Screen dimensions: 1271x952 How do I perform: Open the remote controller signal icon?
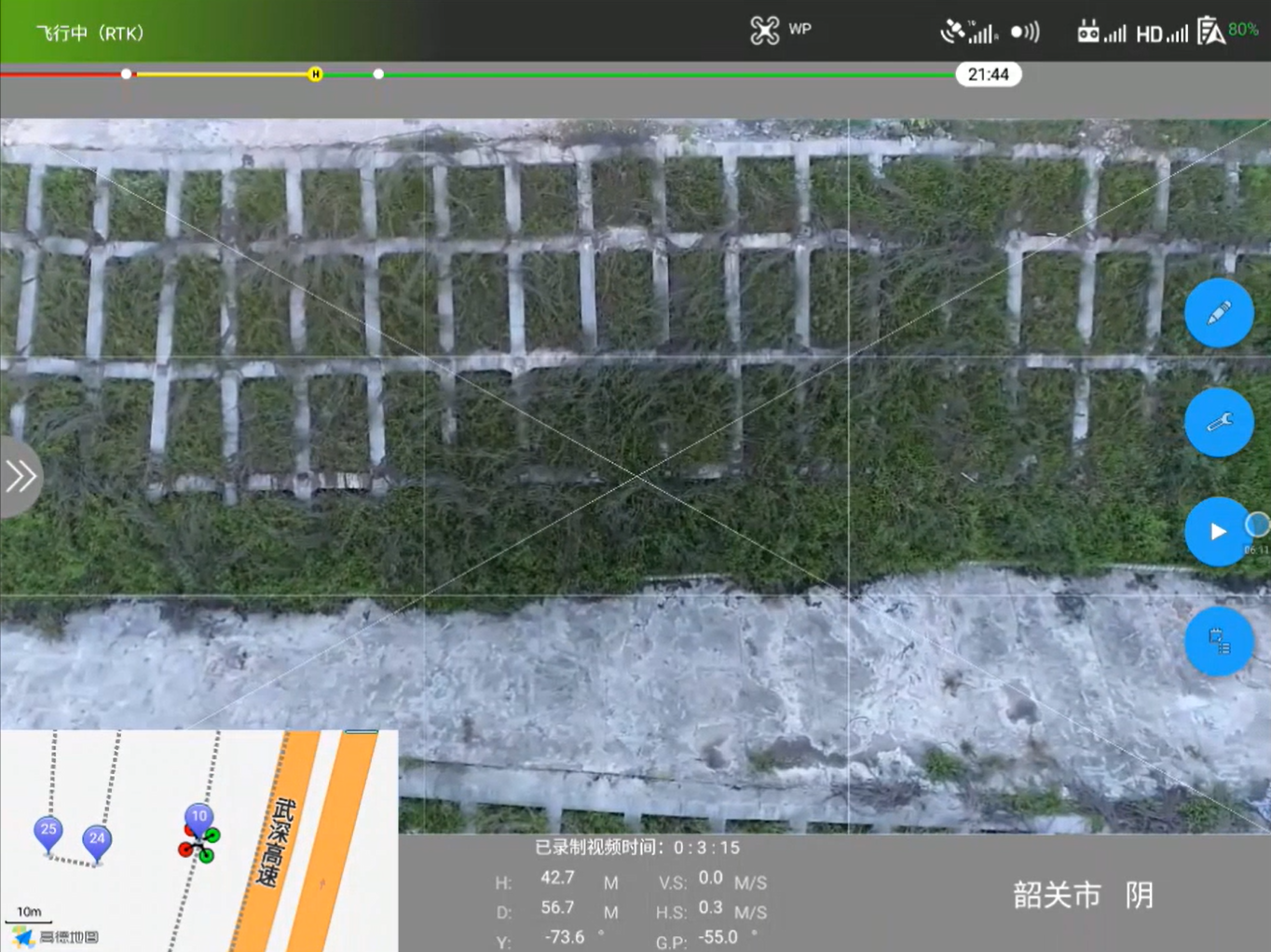click(1100, 33)
